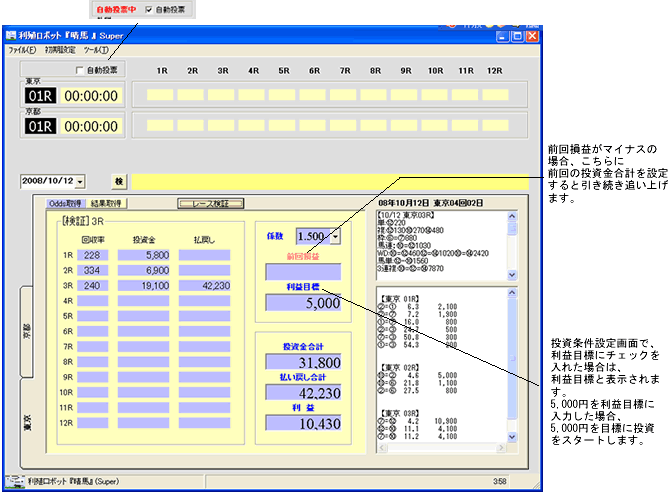Click the Odds取得 button

[65, 203]
